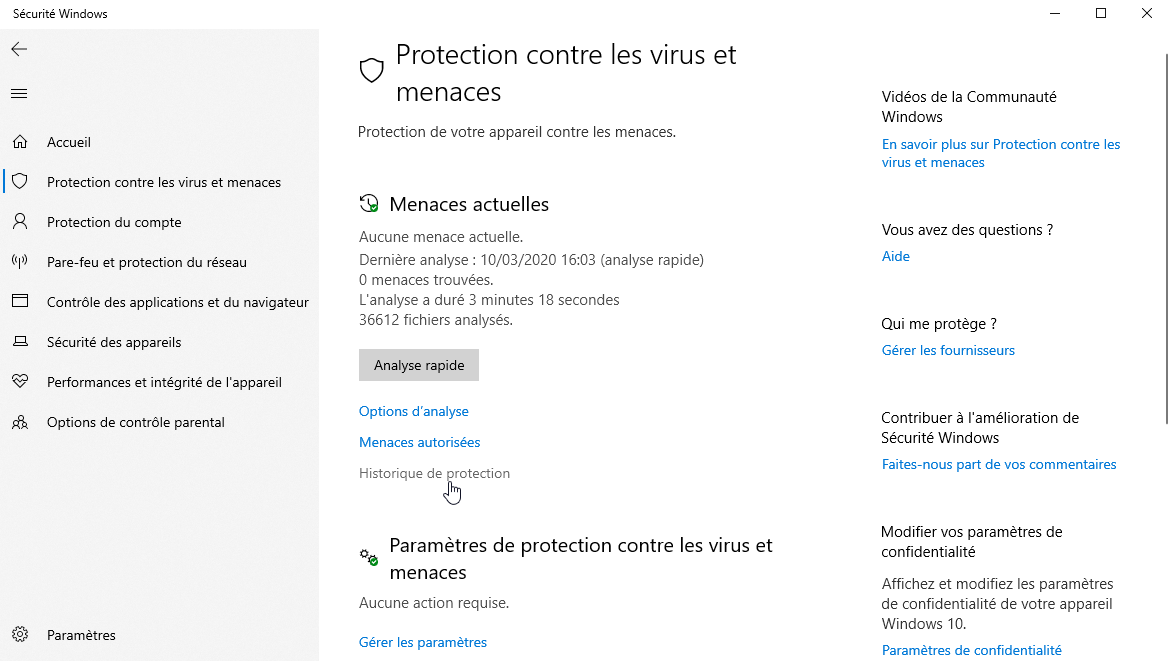Screen dimensions: 1168x661
Task: Select Options de contrôle parental family icon
Action: click(20, 421)
